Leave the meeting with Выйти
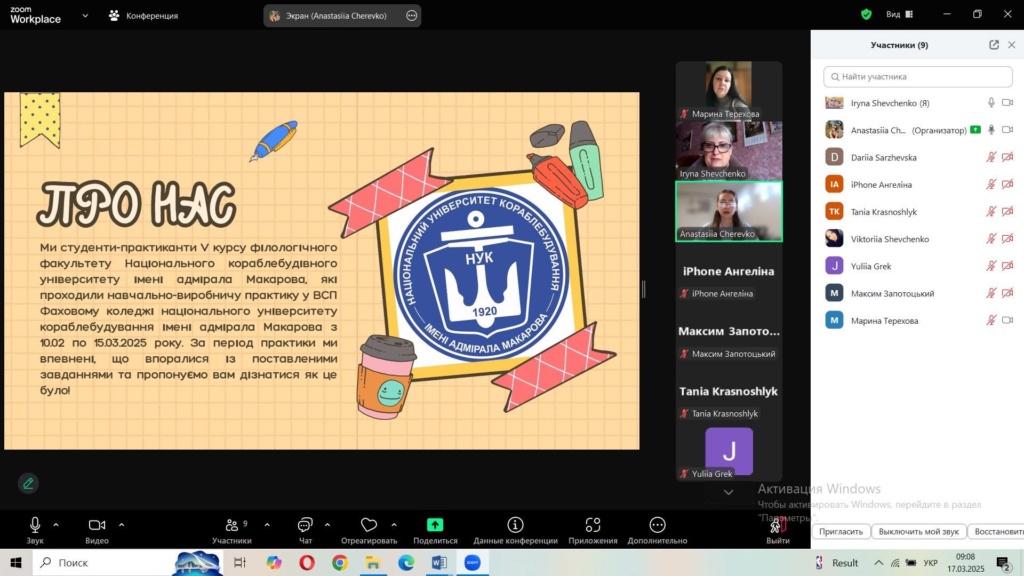This screenshot has width=1024, height=576. pyautogui.click(x=777, y=530)
